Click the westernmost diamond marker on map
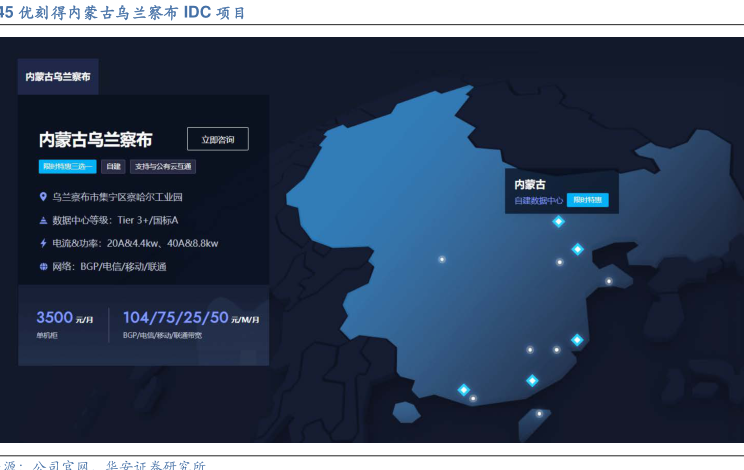 463,389
